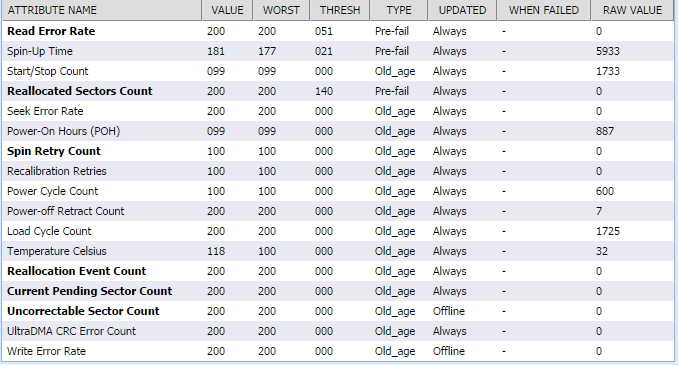Select threshold 140 for Reallocated Sectors Count

[x=324, y=91]
